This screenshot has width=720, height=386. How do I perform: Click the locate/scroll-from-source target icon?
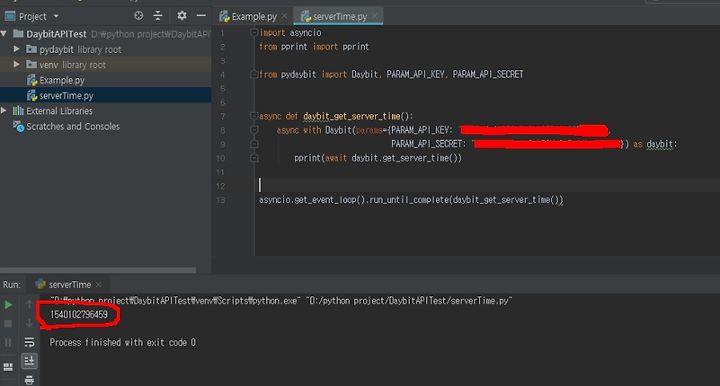[x=139, y=16]
